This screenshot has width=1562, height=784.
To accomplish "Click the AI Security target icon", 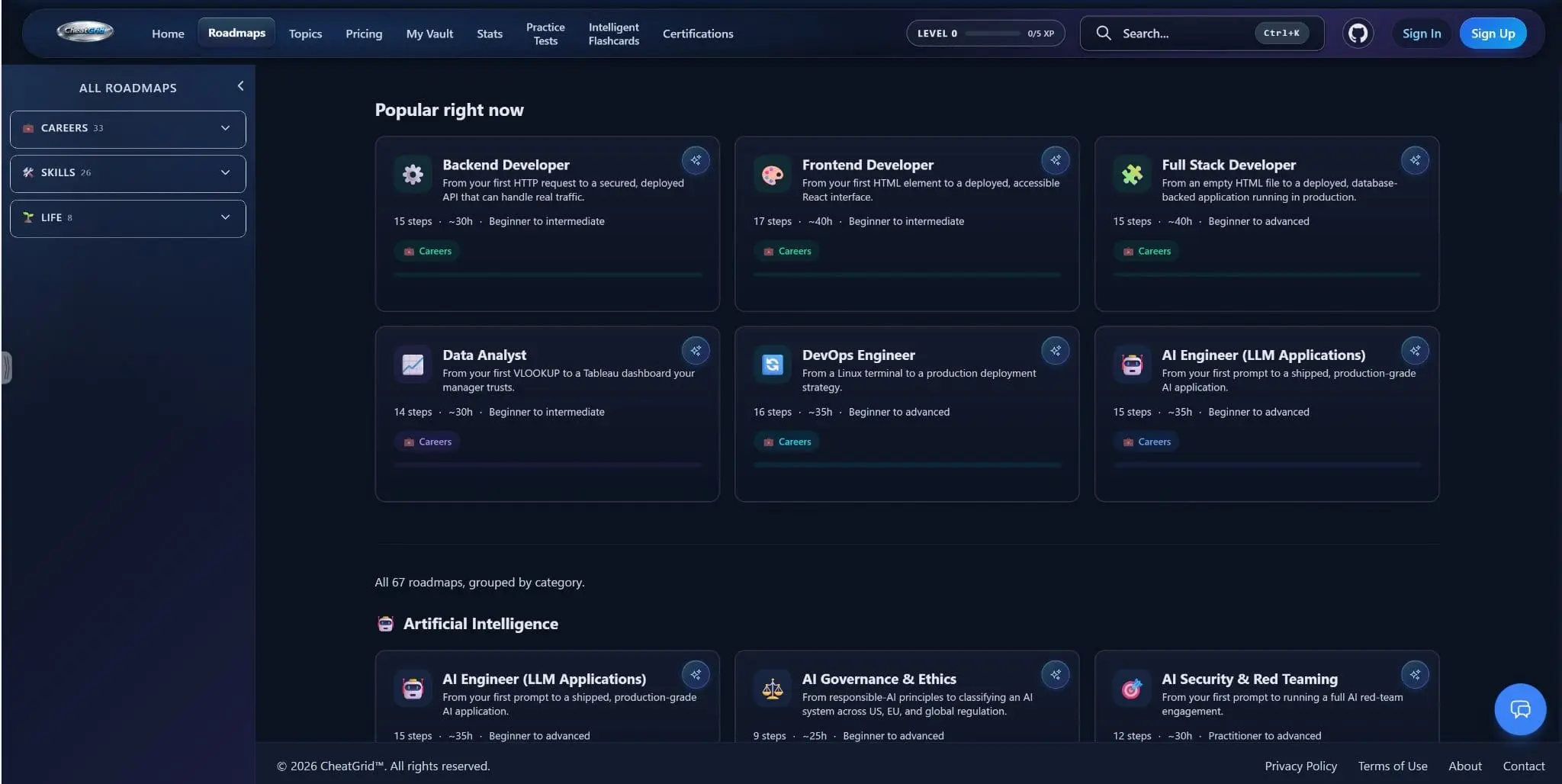I will coord(1132,689).
